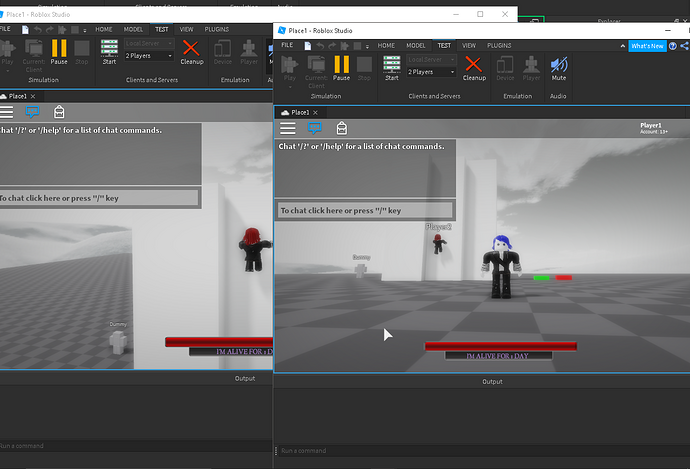Switch to MODEL tab in front window
The height and width of the screenshot is (469, 690).
(x=415, y=45)
